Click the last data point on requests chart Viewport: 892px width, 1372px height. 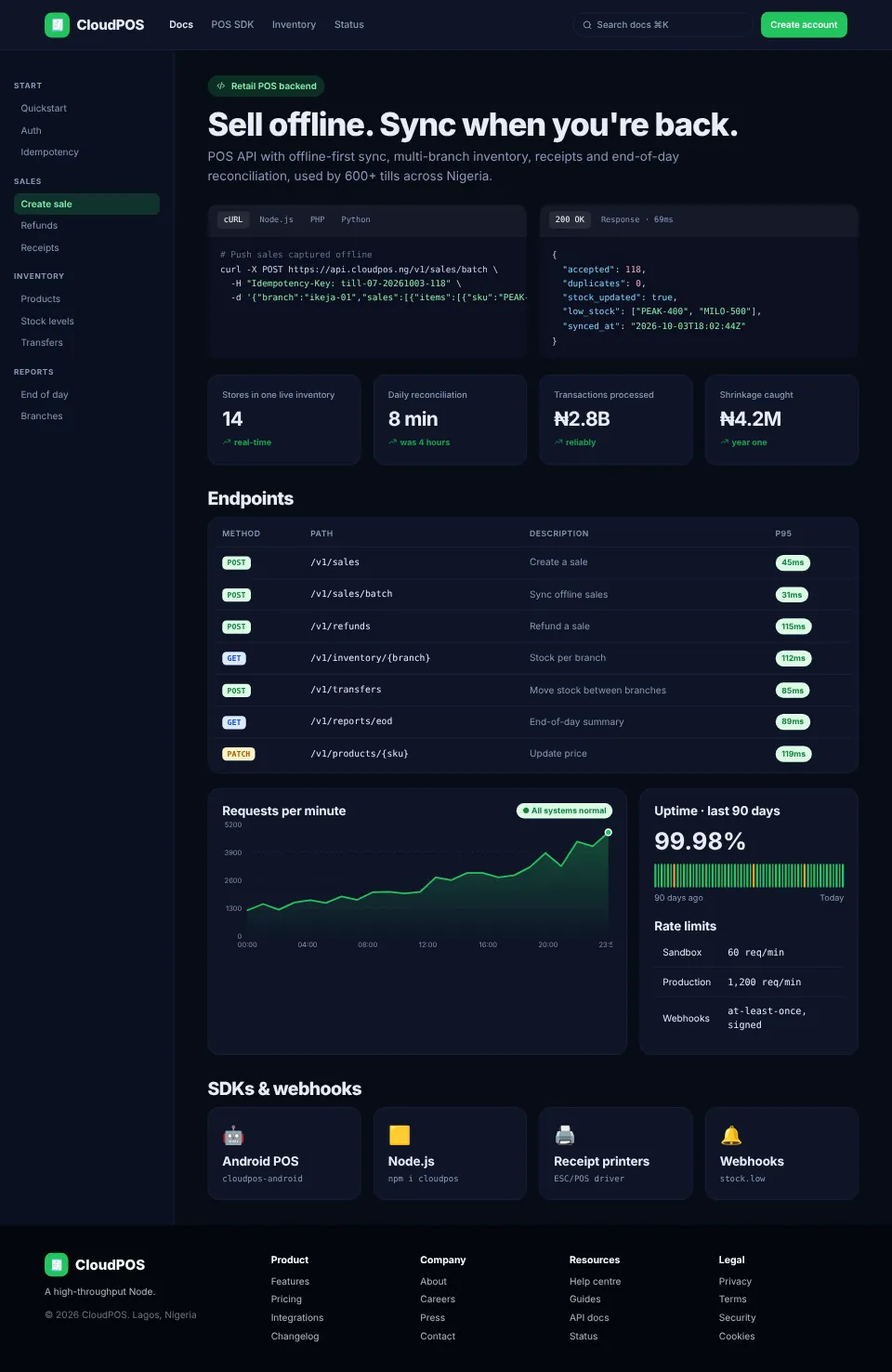pyautogui.click(x=609, y=833)
